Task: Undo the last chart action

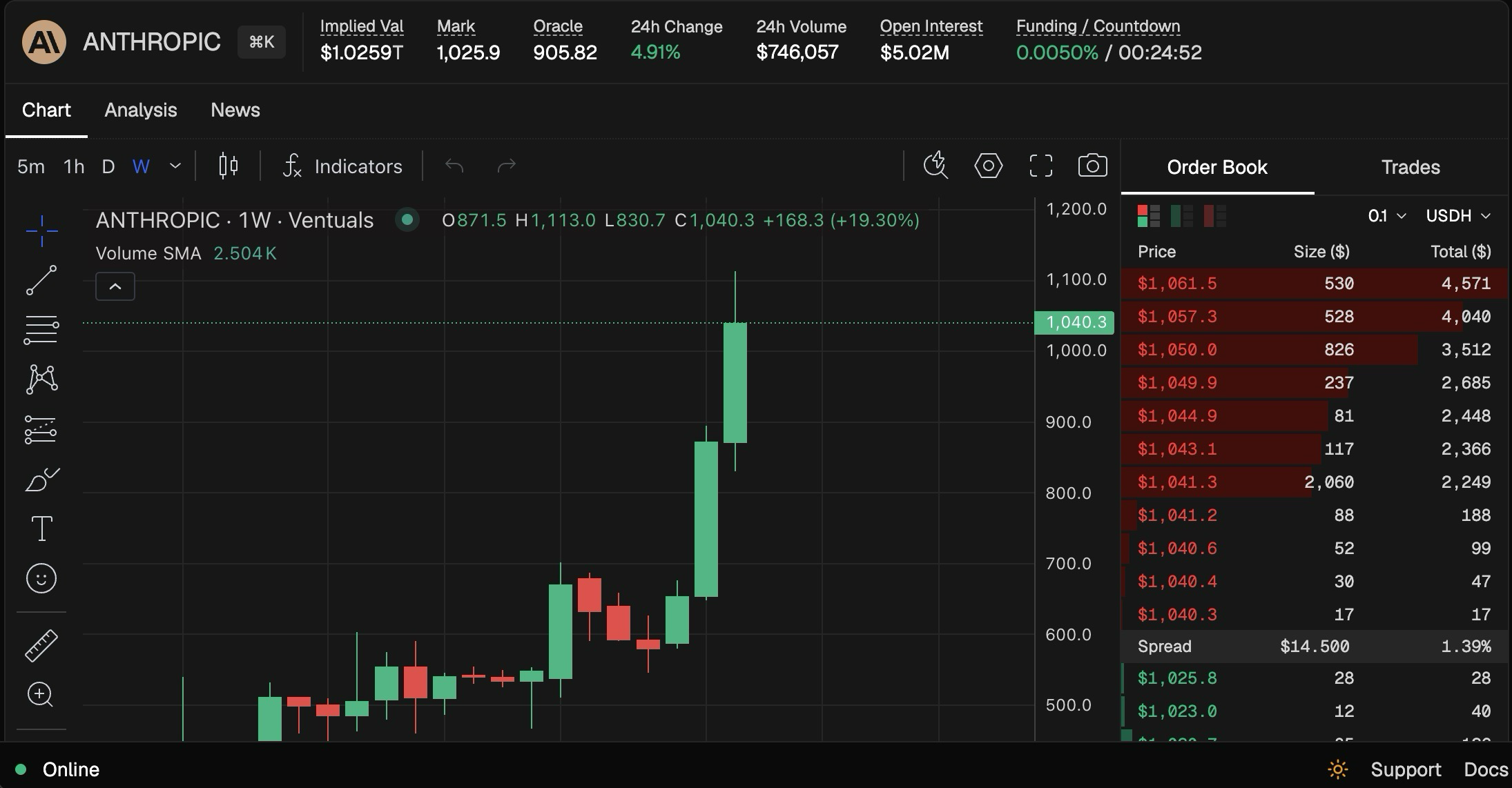Action: click(x=454, y=166)
